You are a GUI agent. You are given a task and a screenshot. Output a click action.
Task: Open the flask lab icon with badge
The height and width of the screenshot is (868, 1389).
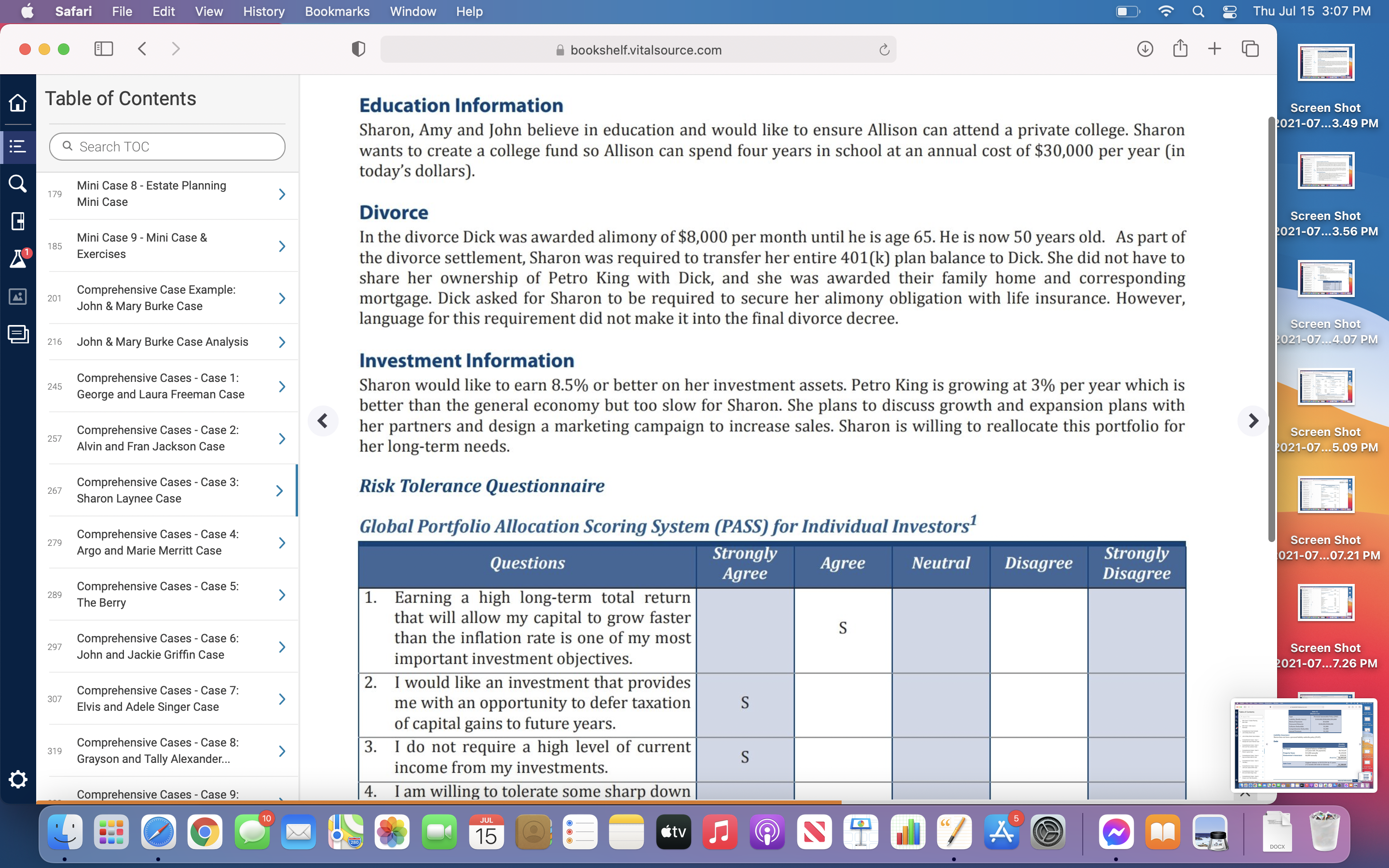pyautogui.click(x=18, y=259)
